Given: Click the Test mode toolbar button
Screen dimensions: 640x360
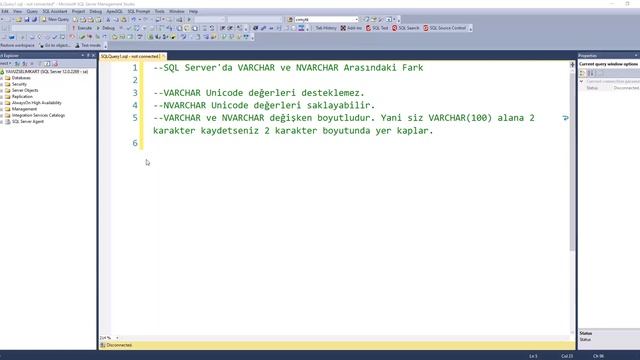Looking at the screenshot, I should [x=88, y=45].
